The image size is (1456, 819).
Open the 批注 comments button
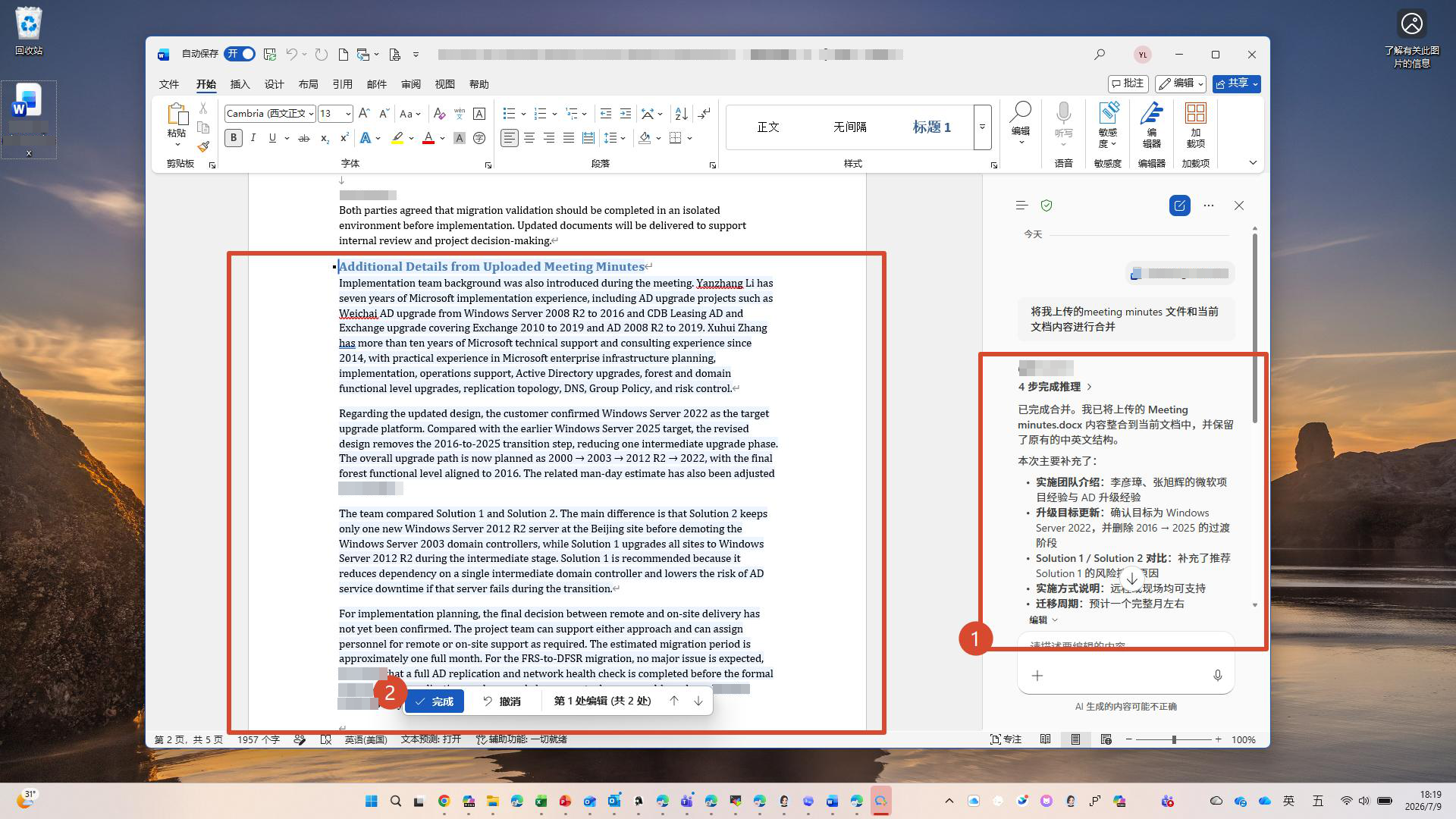pyautogui.click(x=1128, y=83)
